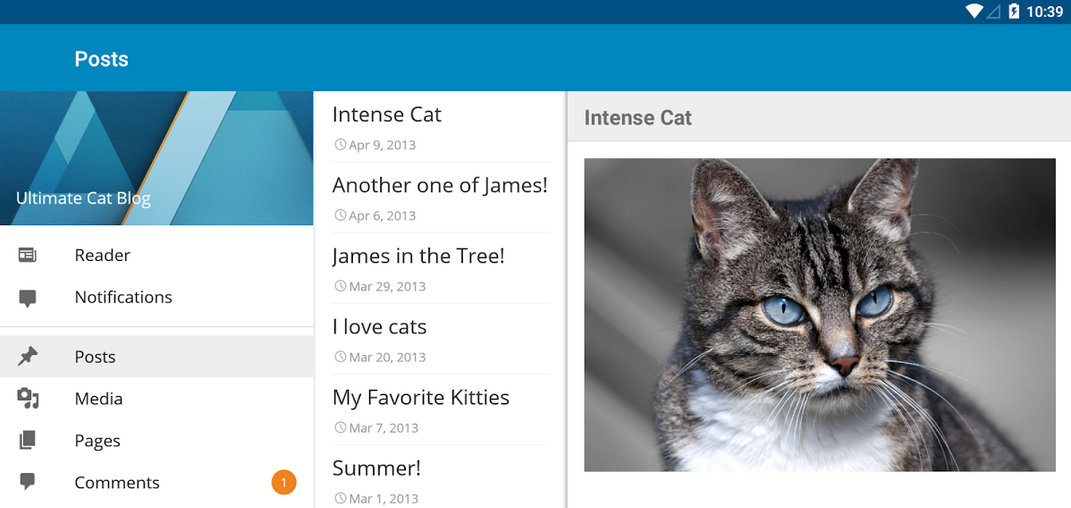Screen dimensions: 1071x508
Task: Go to Notifications in the sidebar
Action: point(156,297)
